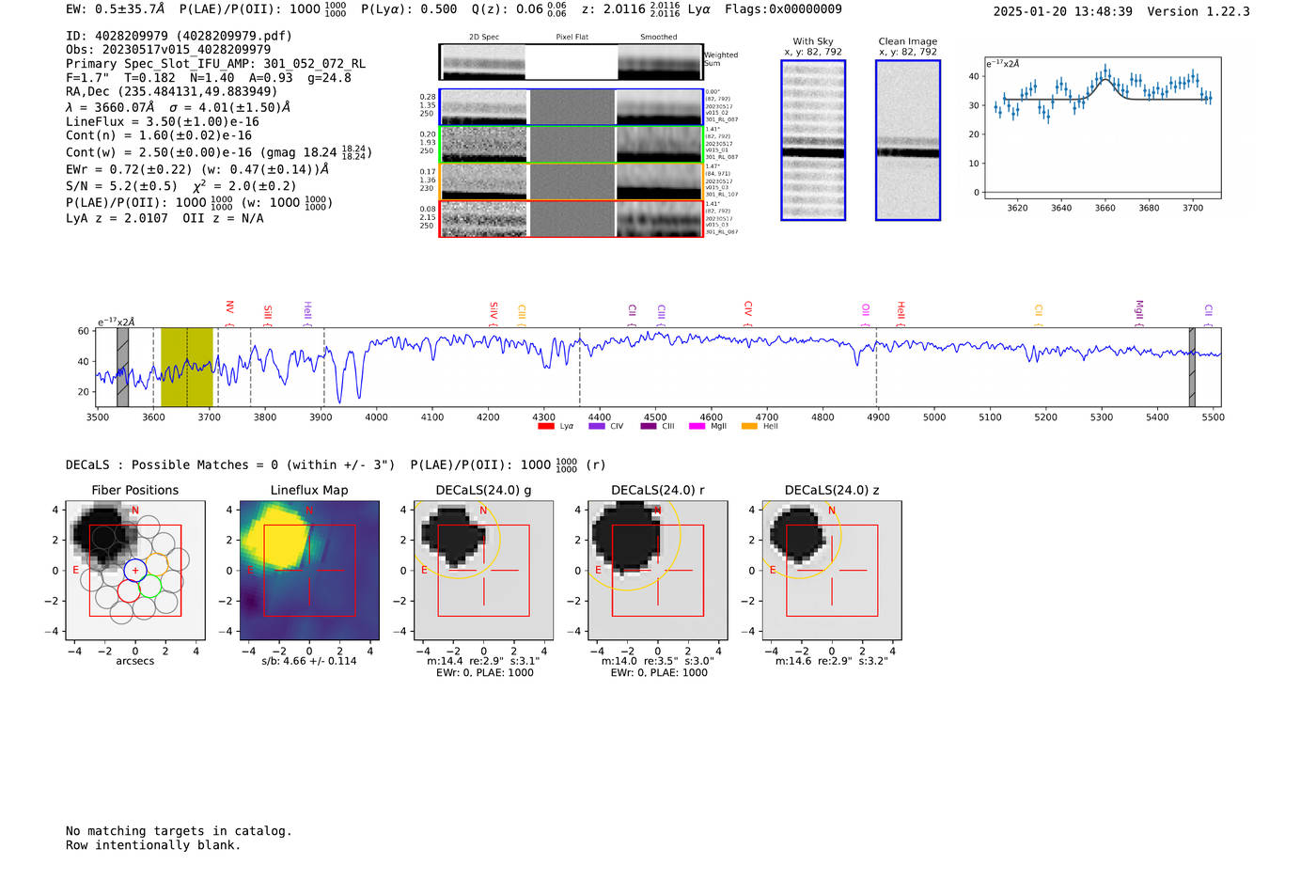Open the With Sky image thumbnail
Image resolution: width=1316 pixels, height=896 pixels.
813,140
